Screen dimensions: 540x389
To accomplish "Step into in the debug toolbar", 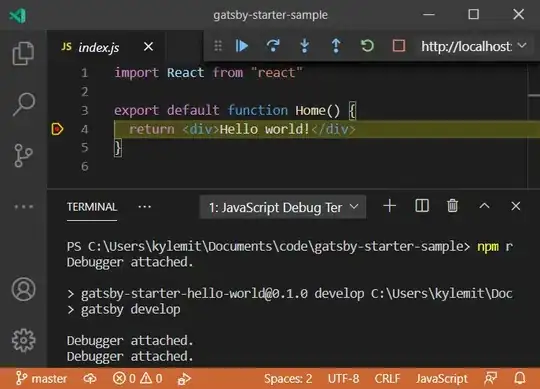I will tap(304, 46).
